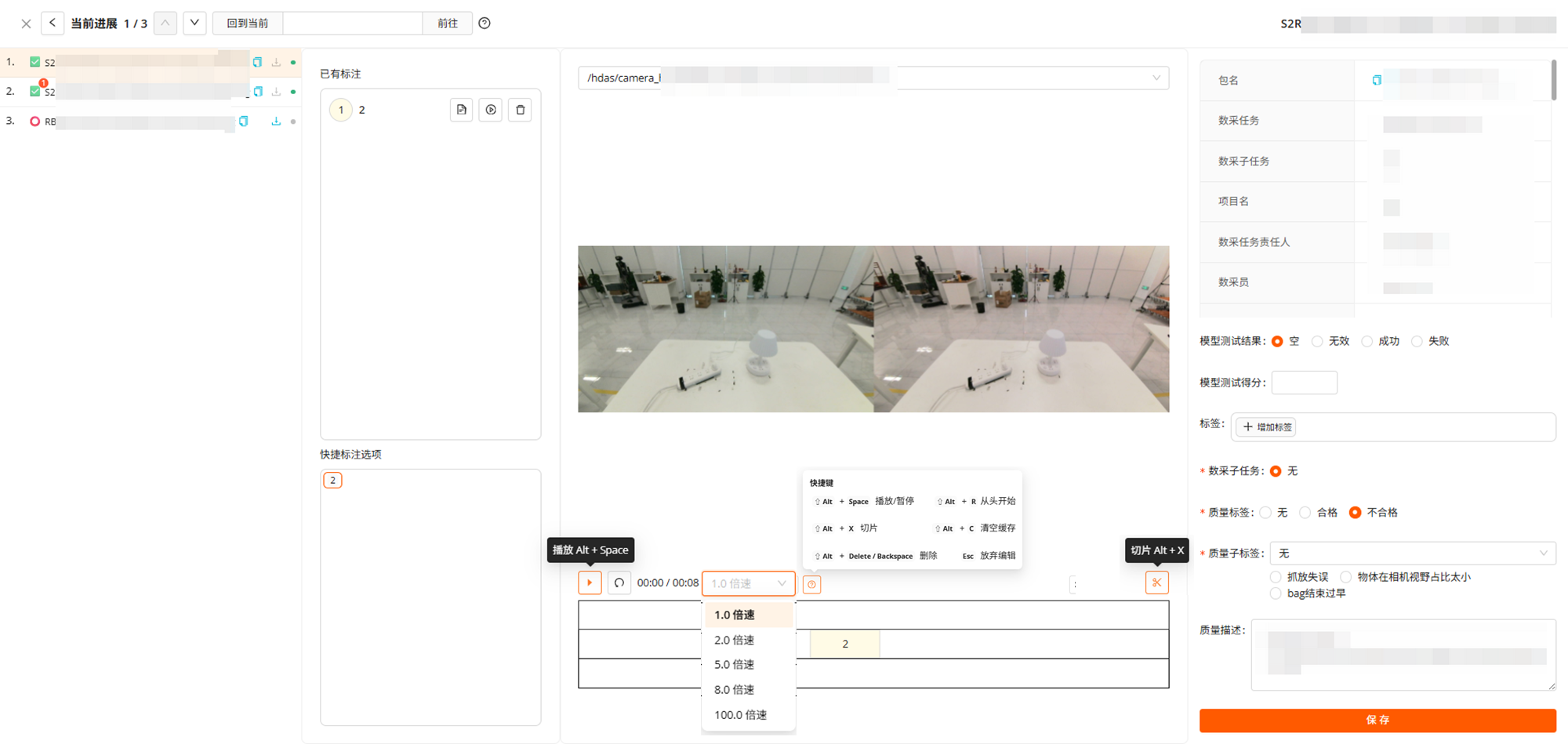Click the restart-from-beginning loop icon
The width and height of the screenshot is (1568, 744).
[x=619, y=582]
